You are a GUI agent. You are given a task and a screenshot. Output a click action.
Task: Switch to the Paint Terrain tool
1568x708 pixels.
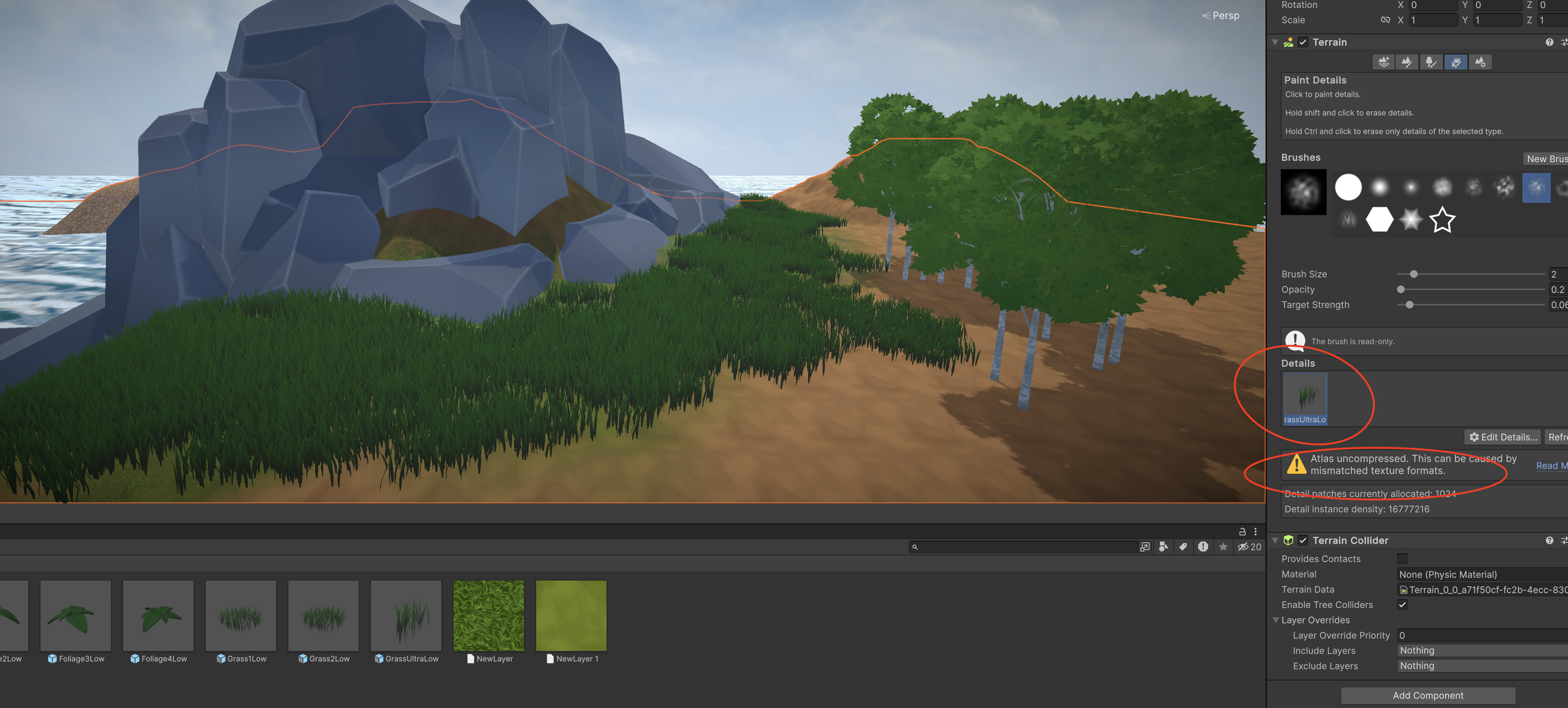pos(1407,62)
